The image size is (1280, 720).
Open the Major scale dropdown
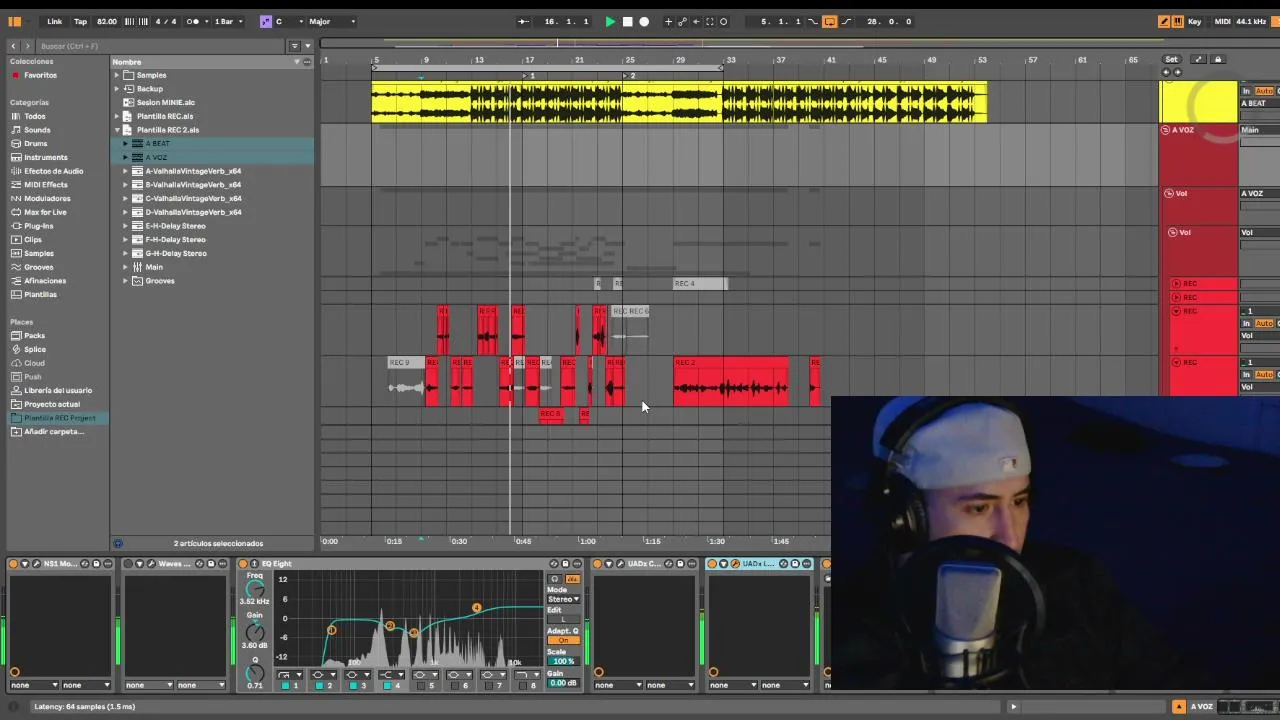click(332, 21)
